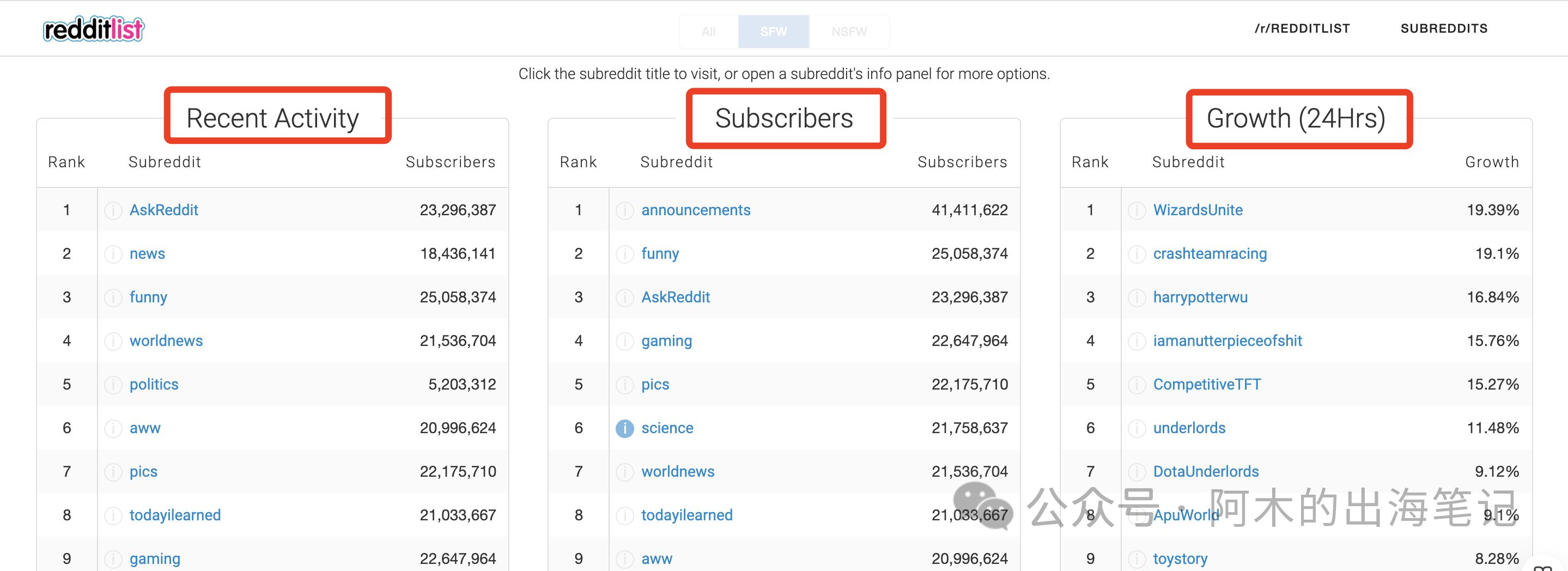
Task: Visit the harrypotterwu subreddit link
Action: [x=1200, y=297]
